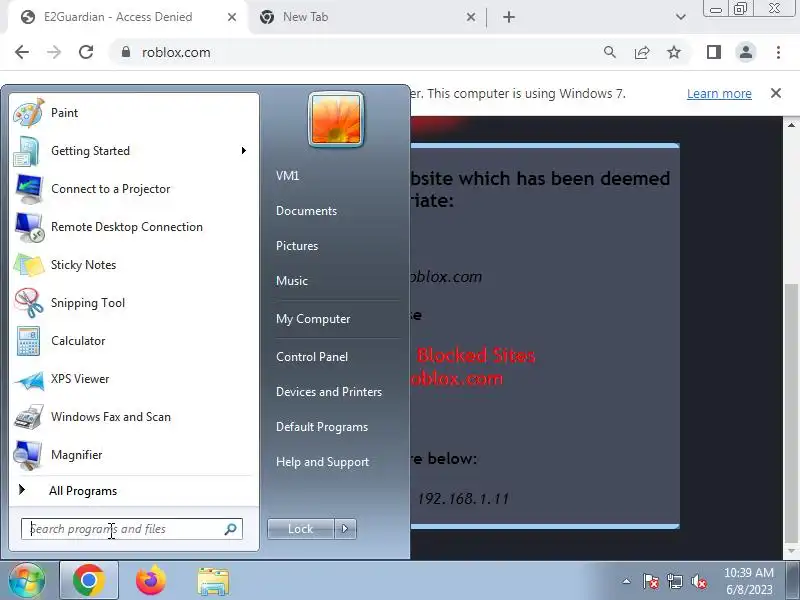Image resolution: width=800 pixels, height=600 pixels.
Task: Open Firefox from the taskbar
Action: pos(151,581)
